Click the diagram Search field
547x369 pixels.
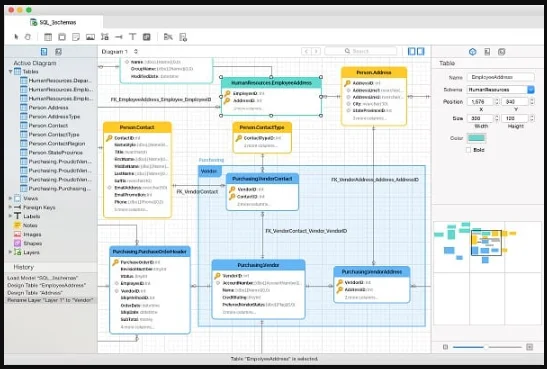pos(361,51)
